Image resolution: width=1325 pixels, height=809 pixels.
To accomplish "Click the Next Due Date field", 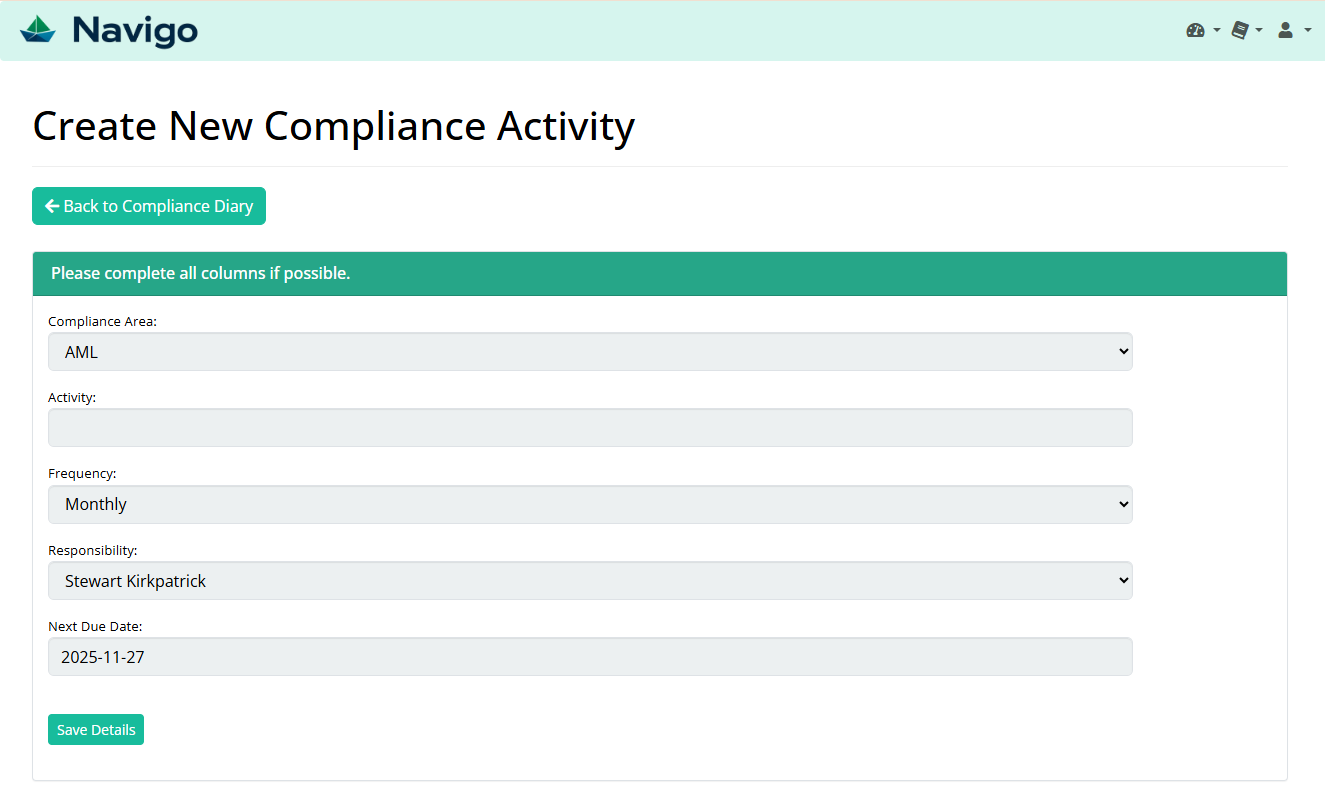I will point(590,657).
